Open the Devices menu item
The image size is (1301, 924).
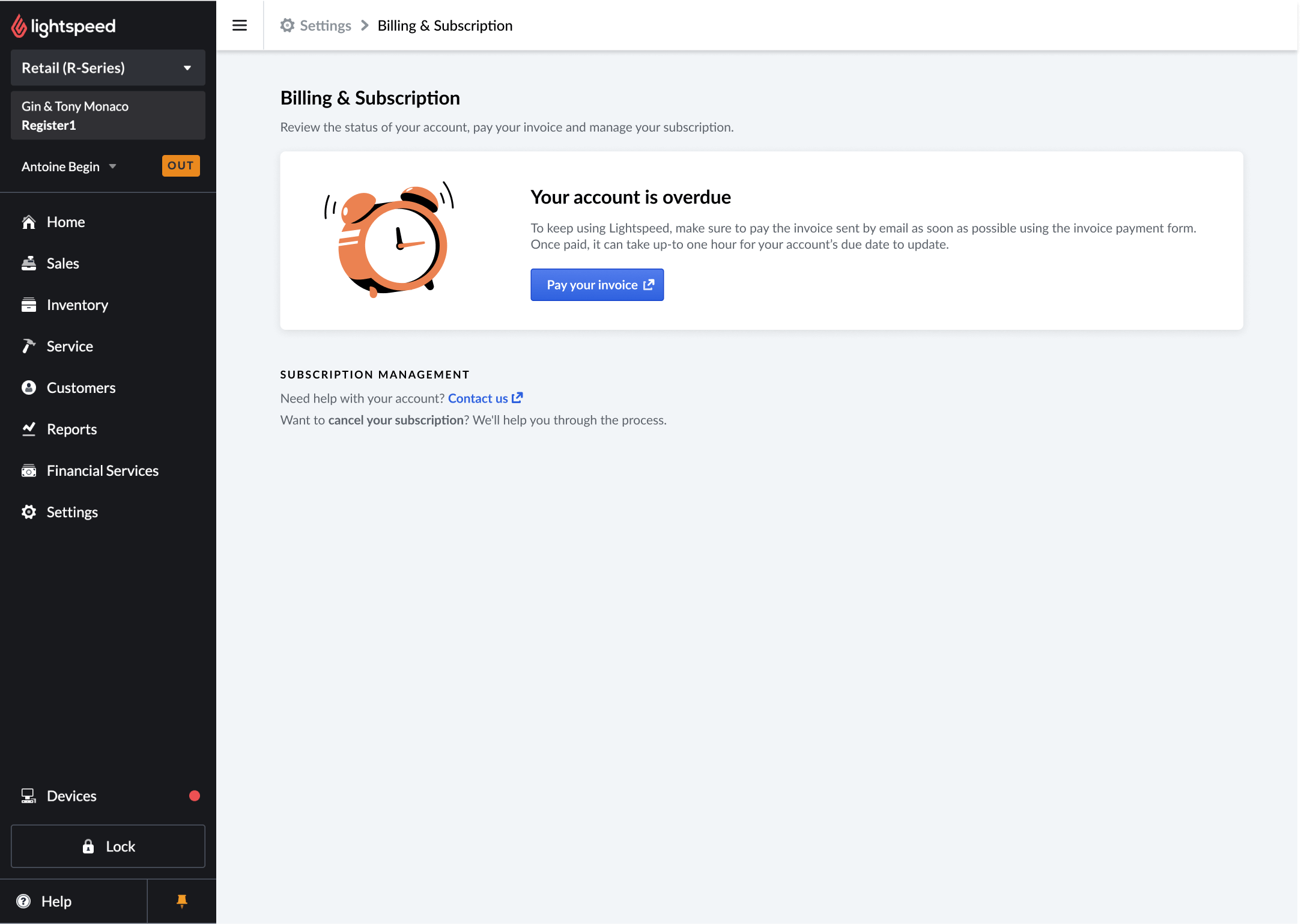pyautogui.click(x=71, y=797)
